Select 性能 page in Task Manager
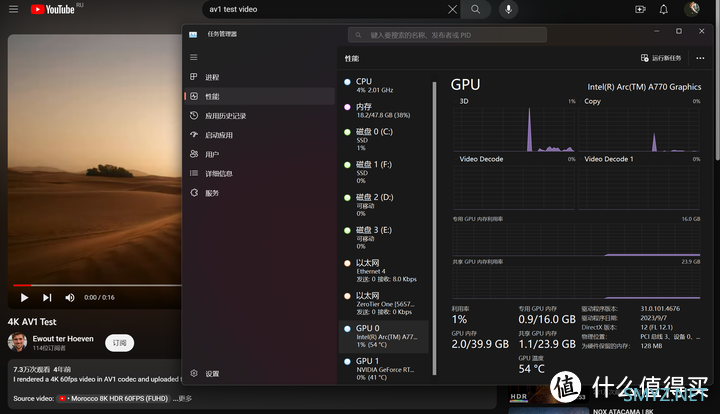 click(x=259, y=96)
